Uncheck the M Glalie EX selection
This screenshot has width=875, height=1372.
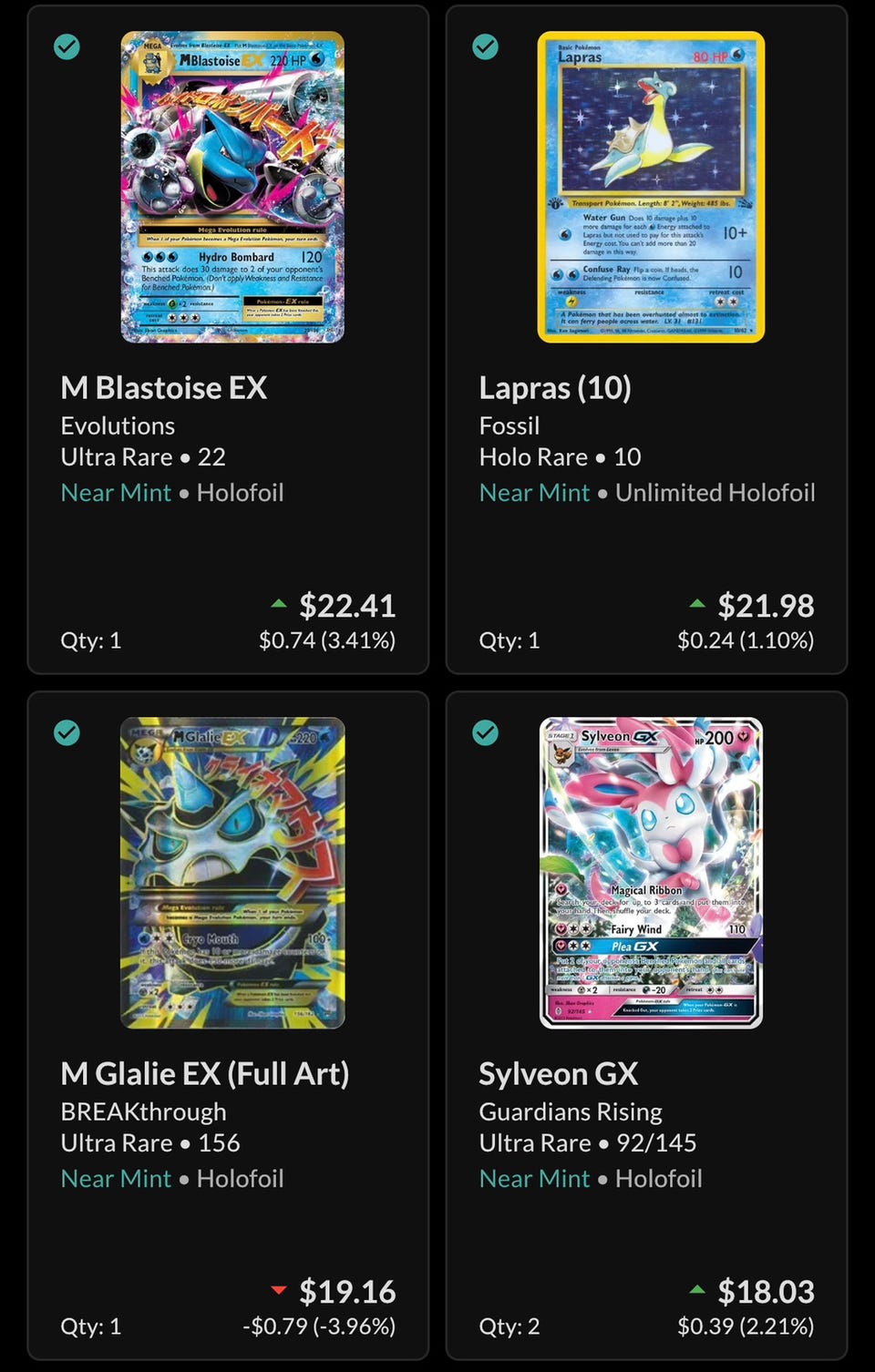67,732
